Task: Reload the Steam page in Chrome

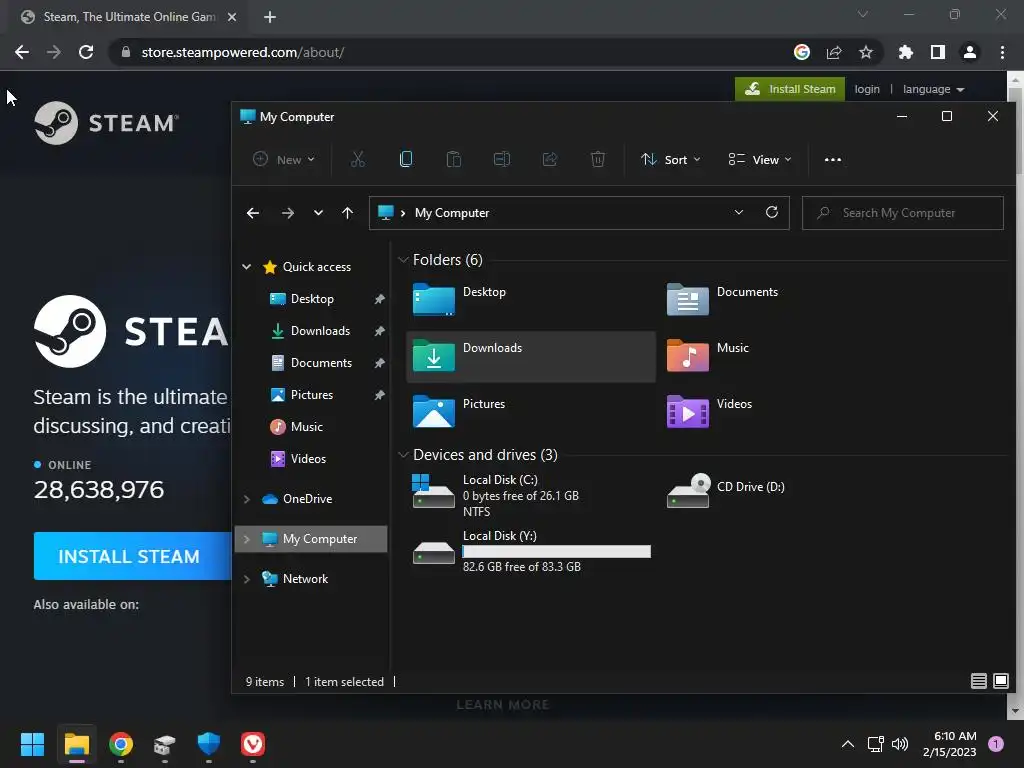Action: pos(86,52)
